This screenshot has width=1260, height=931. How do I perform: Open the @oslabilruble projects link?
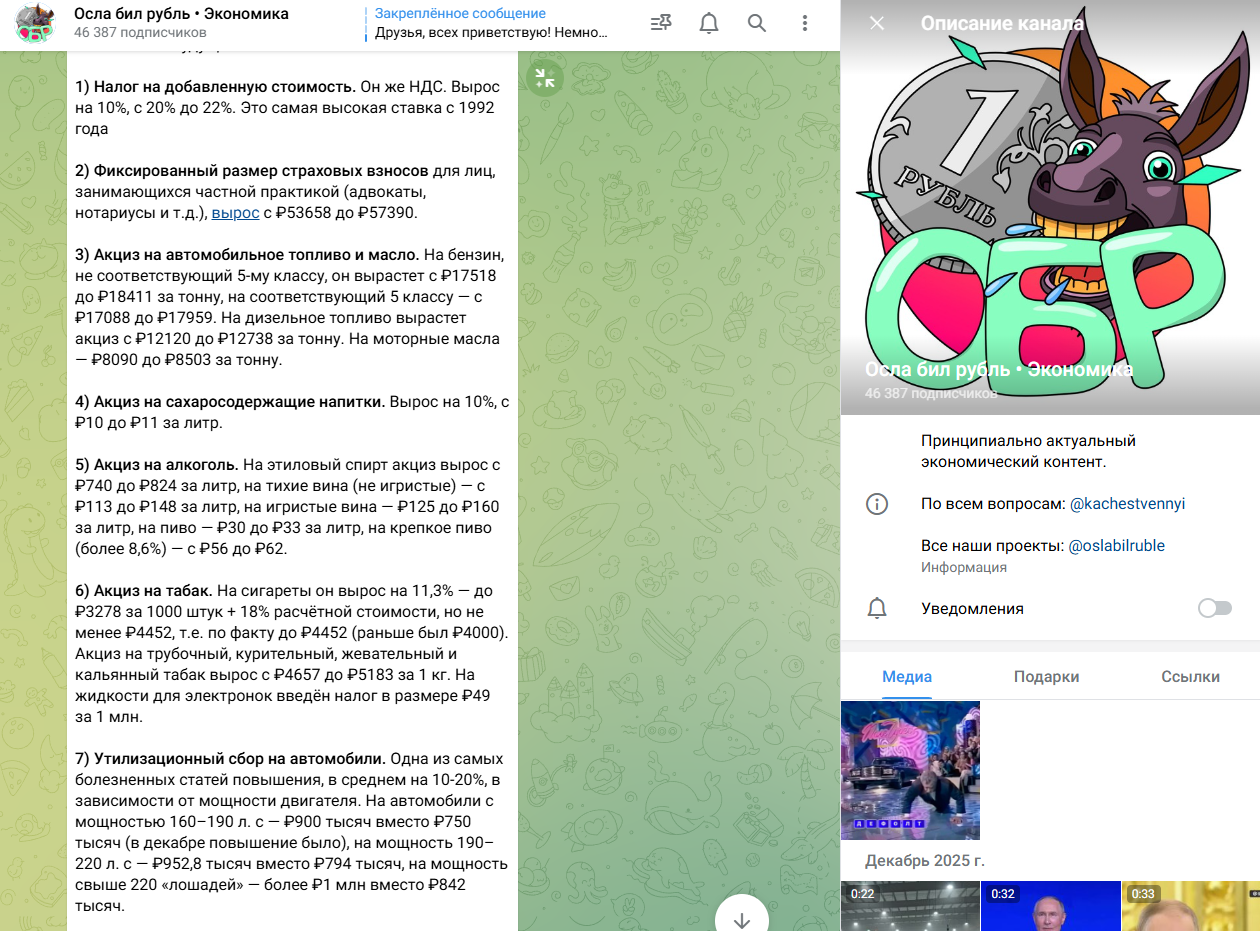[x=1116, y=546]
